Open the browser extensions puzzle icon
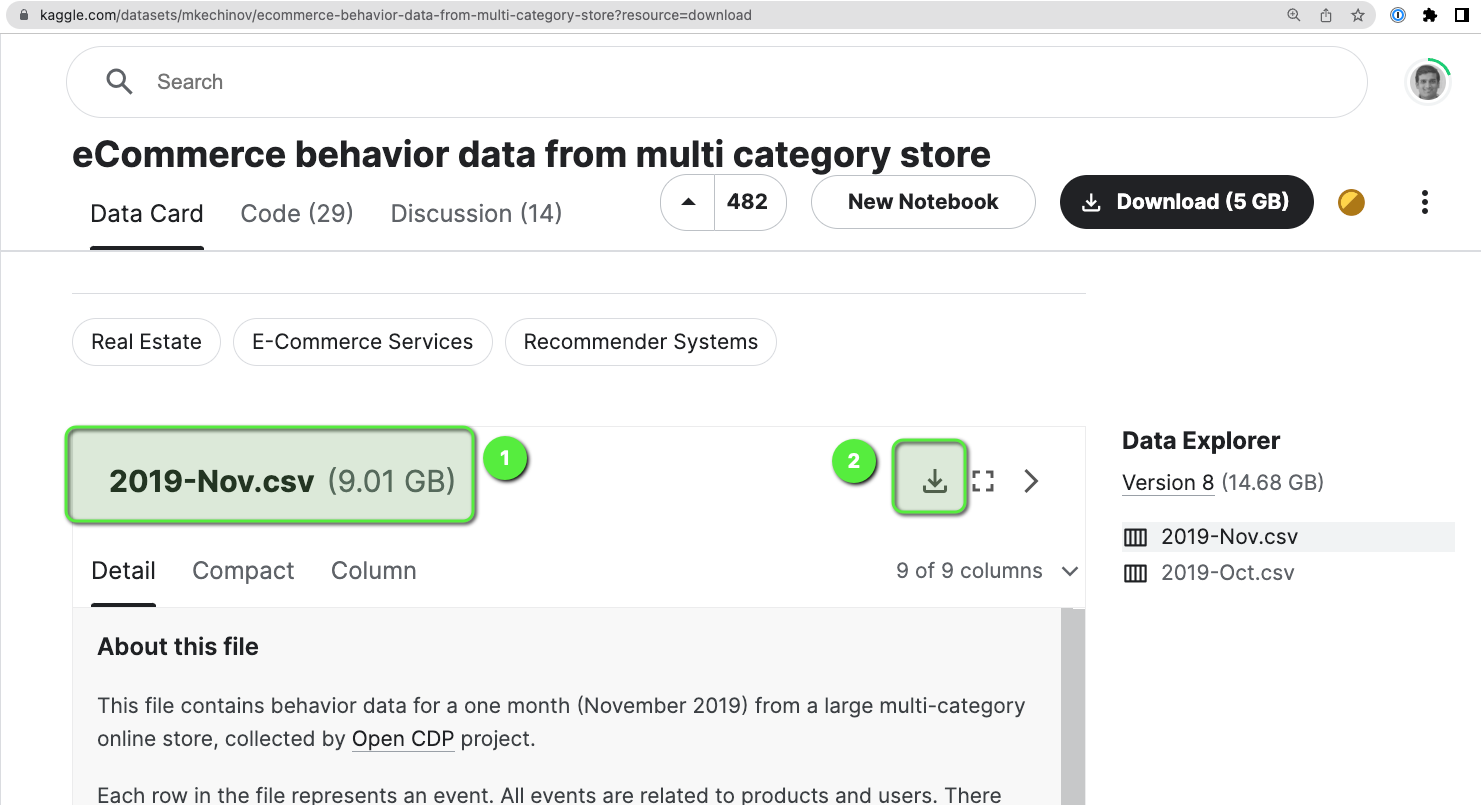Image resolution: width=1481 pixels, height=805 pixels. 1430,15
